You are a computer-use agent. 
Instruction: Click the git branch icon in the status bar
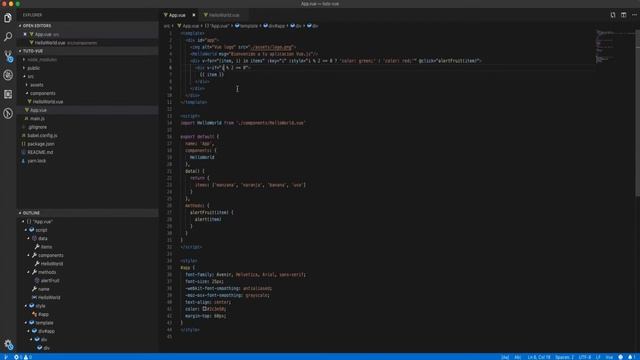pyautogui.click(x=6, y=357)
